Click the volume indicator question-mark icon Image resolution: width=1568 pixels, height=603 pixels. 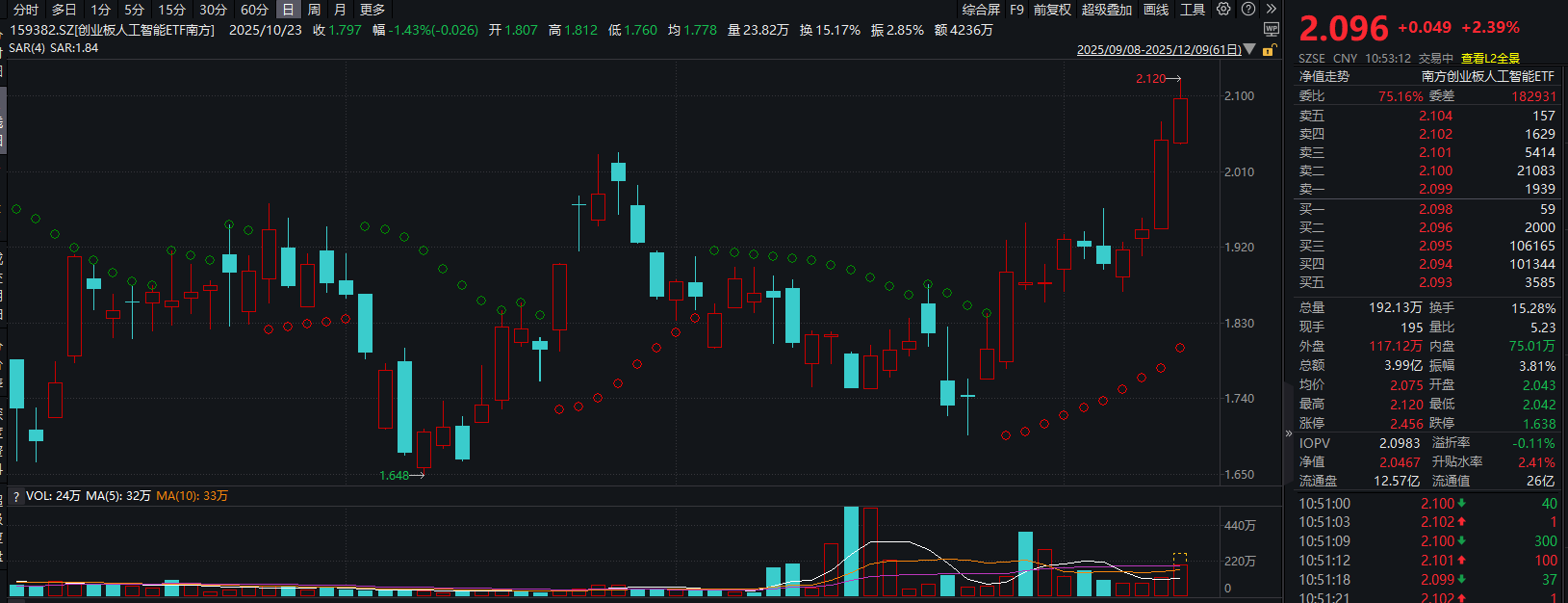(x=15, y=496)
